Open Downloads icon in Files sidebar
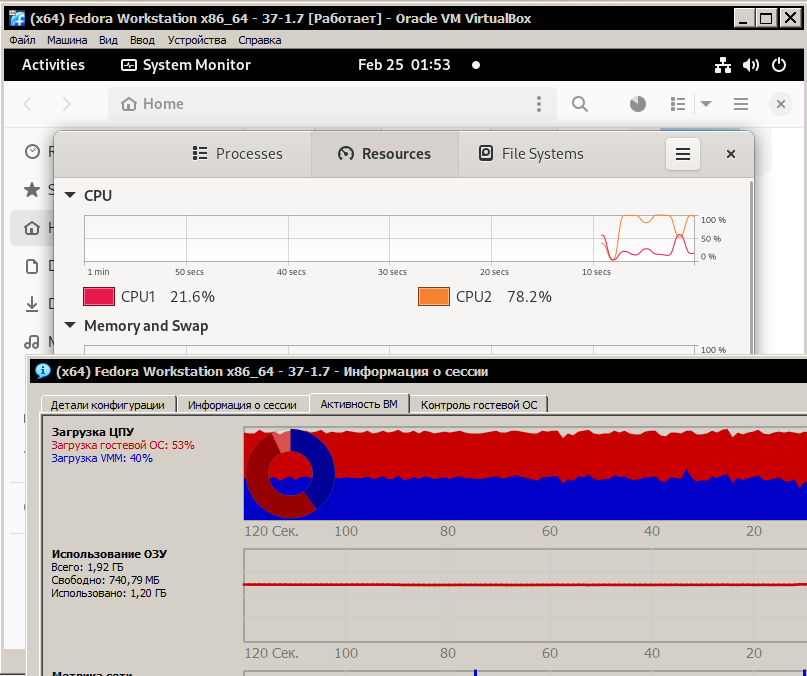 [33, 304]
